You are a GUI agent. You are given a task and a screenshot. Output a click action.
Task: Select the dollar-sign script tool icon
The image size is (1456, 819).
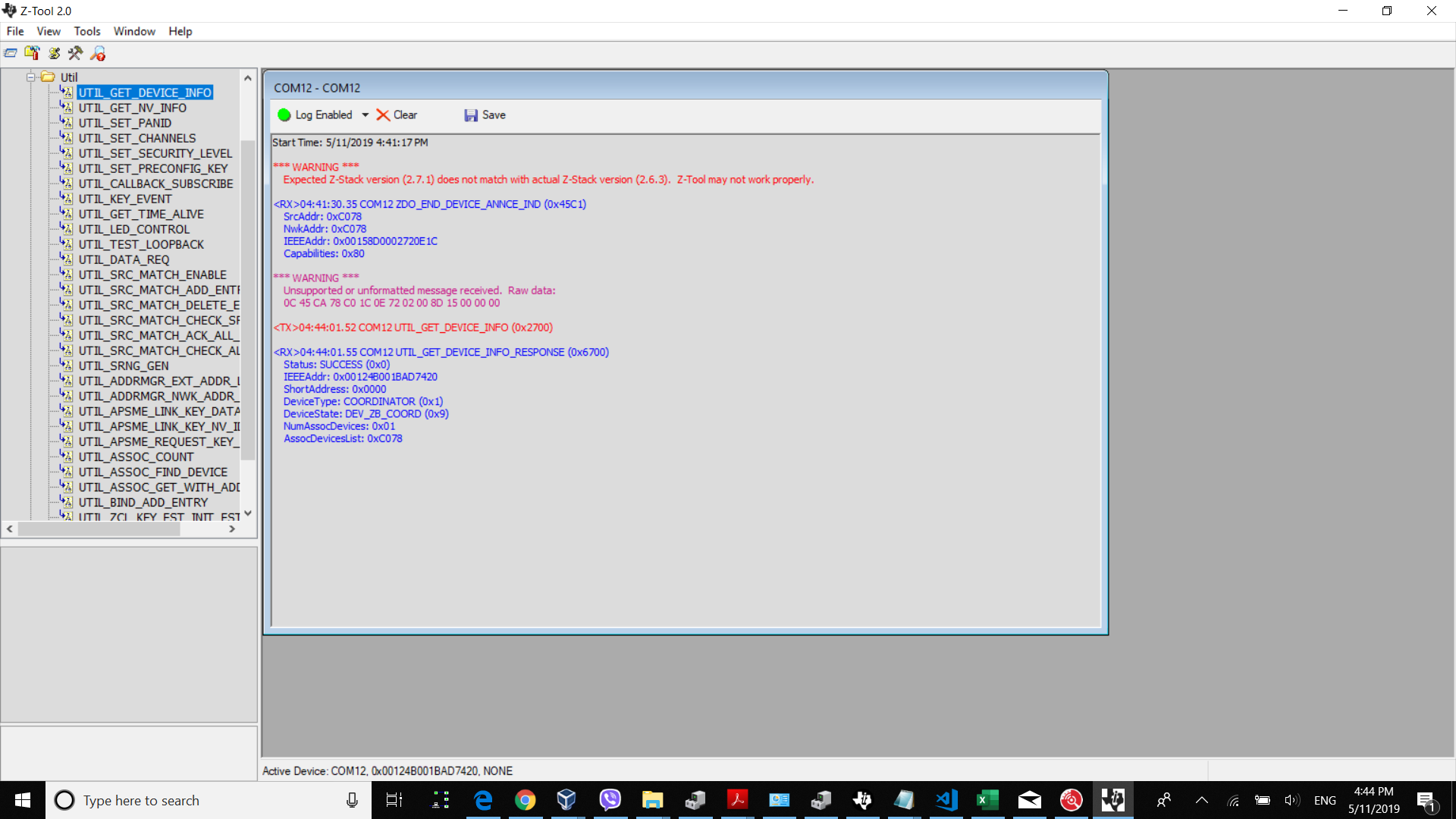pyautogui.click(x=54, y=53)
